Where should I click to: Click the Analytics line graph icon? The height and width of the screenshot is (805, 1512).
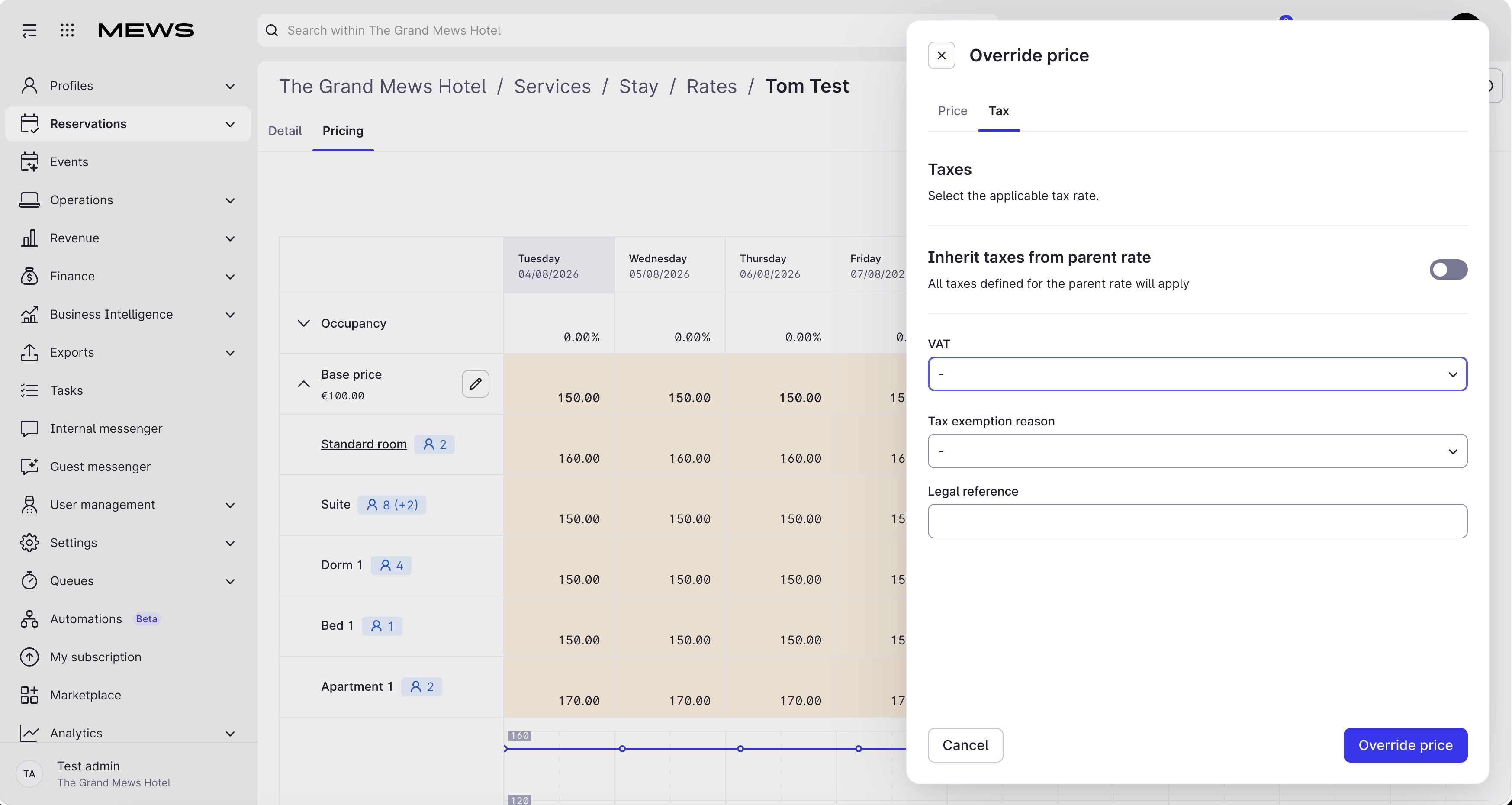coord(29,733)
